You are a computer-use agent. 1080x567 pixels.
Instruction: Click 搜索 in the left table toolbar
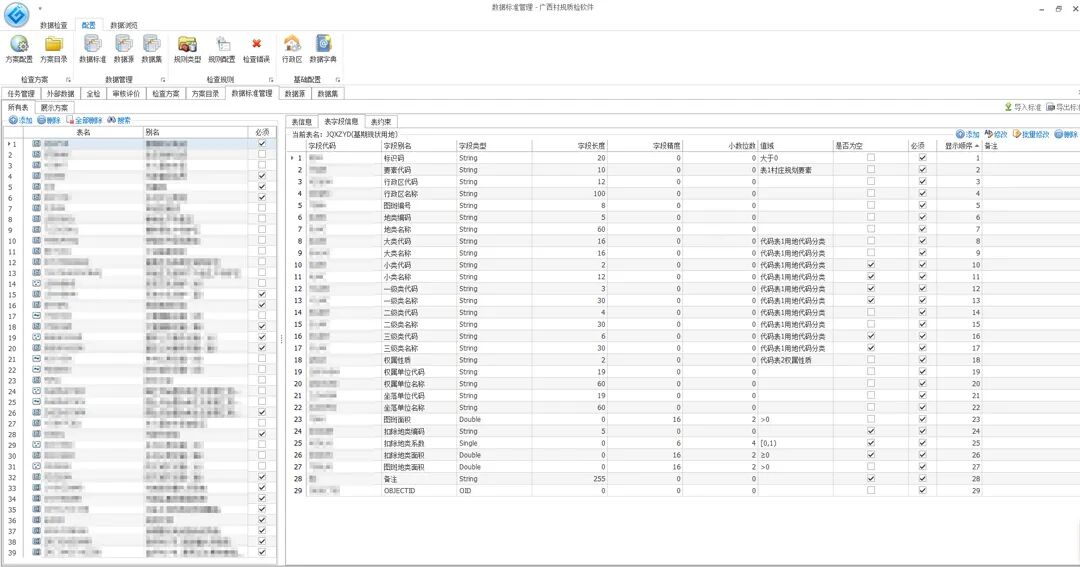click(119, 120)
